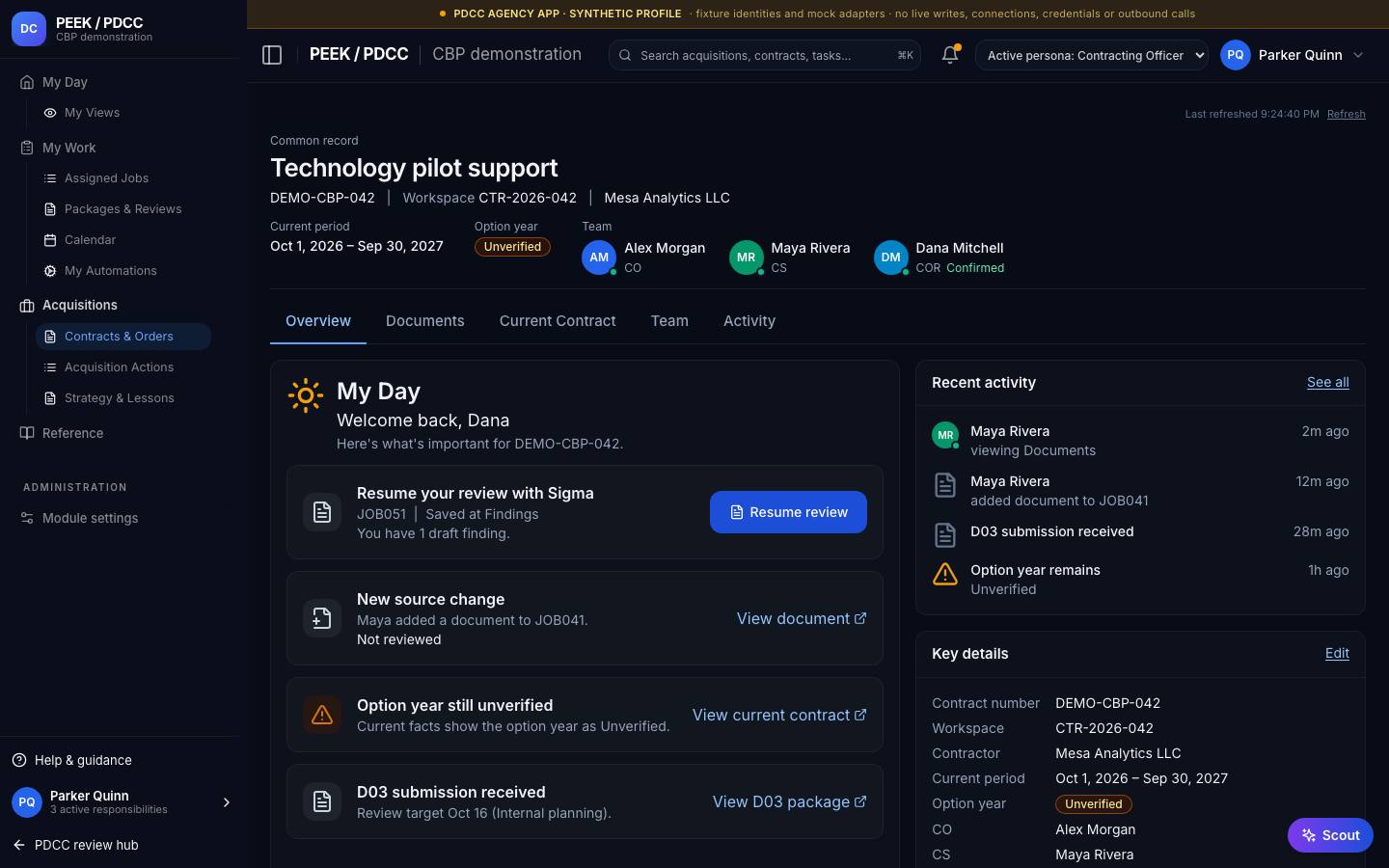
Task: Open Packages & Reviews in sidebar
Action: (123, 209)
